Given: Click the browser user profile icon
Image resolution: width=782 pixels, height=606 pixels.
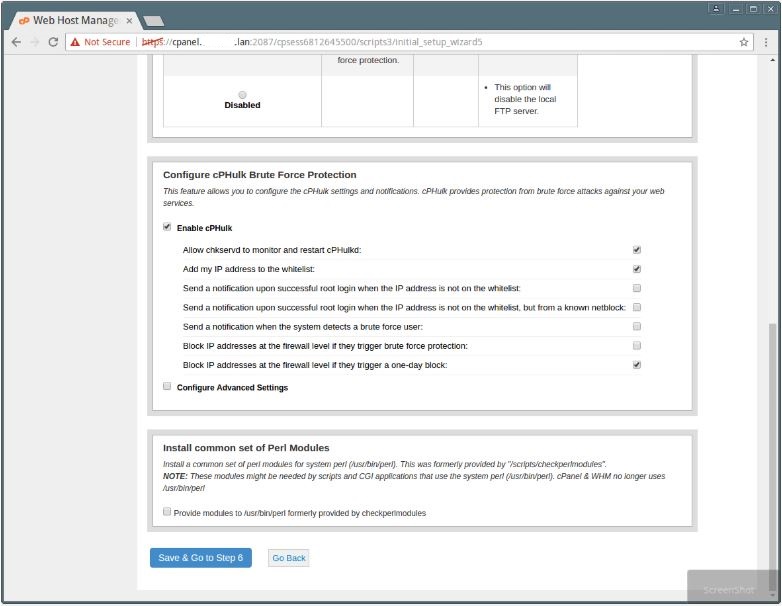Looking at the screenshot, I should (716, 9).
